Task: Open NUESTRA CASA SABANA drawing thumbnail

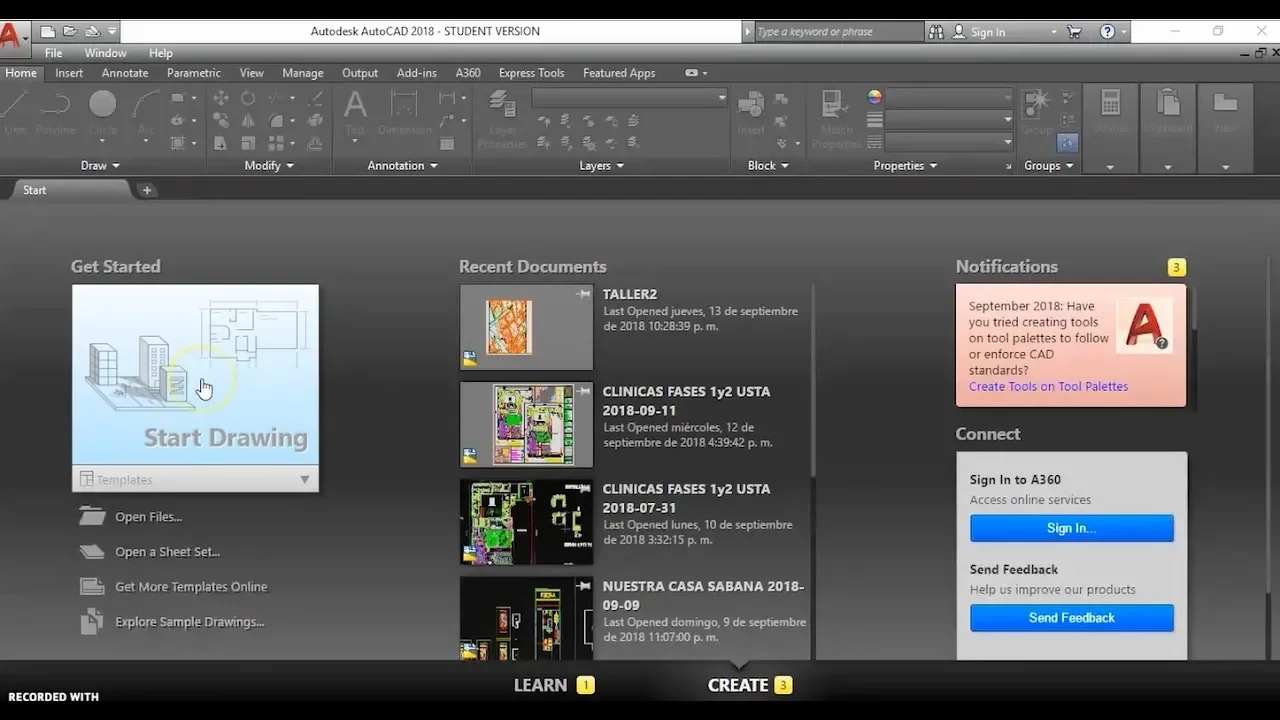Action: tap(526, 617)
